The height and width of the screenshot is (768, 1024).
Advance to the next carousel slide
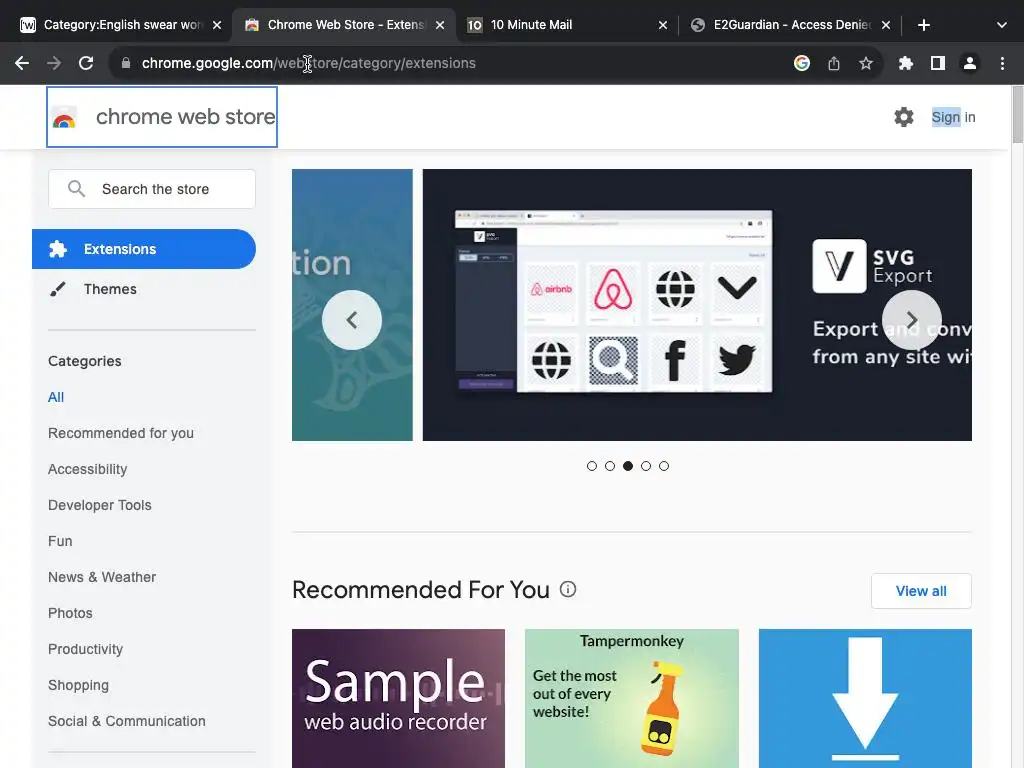coord(912,320)
